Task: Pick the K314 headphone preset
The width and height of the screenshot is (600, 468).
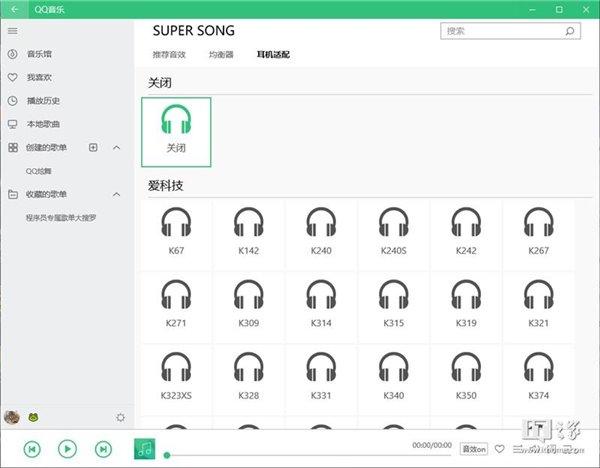Action: [321, 307]
